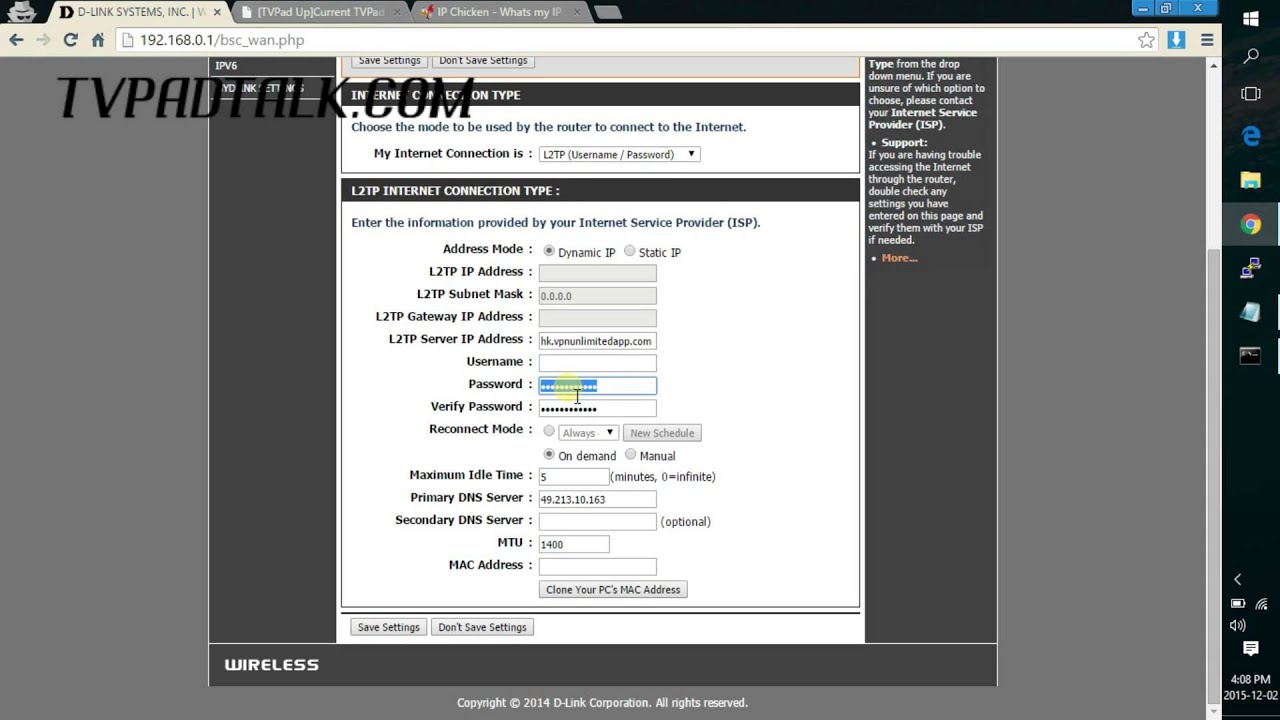Open Task View on the taskbar
This screenshot has height=720, width=1280.
pyautogui.click(x=1251, y=94)
